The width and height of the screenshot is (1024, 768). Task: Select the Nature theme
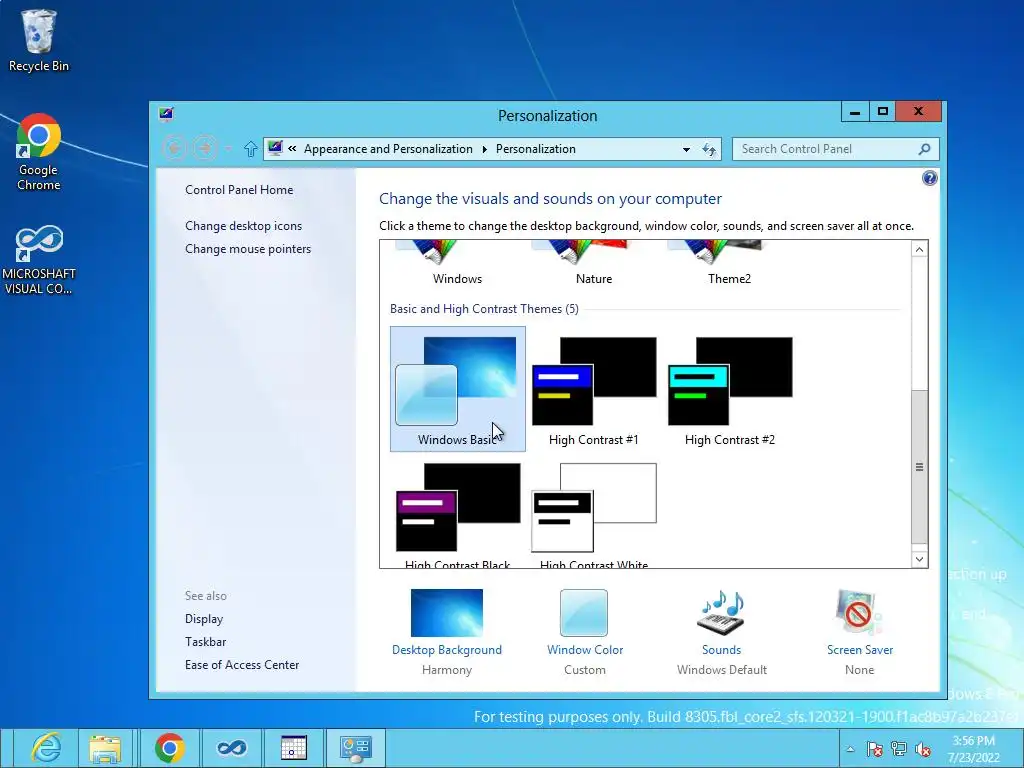(594, 264)
